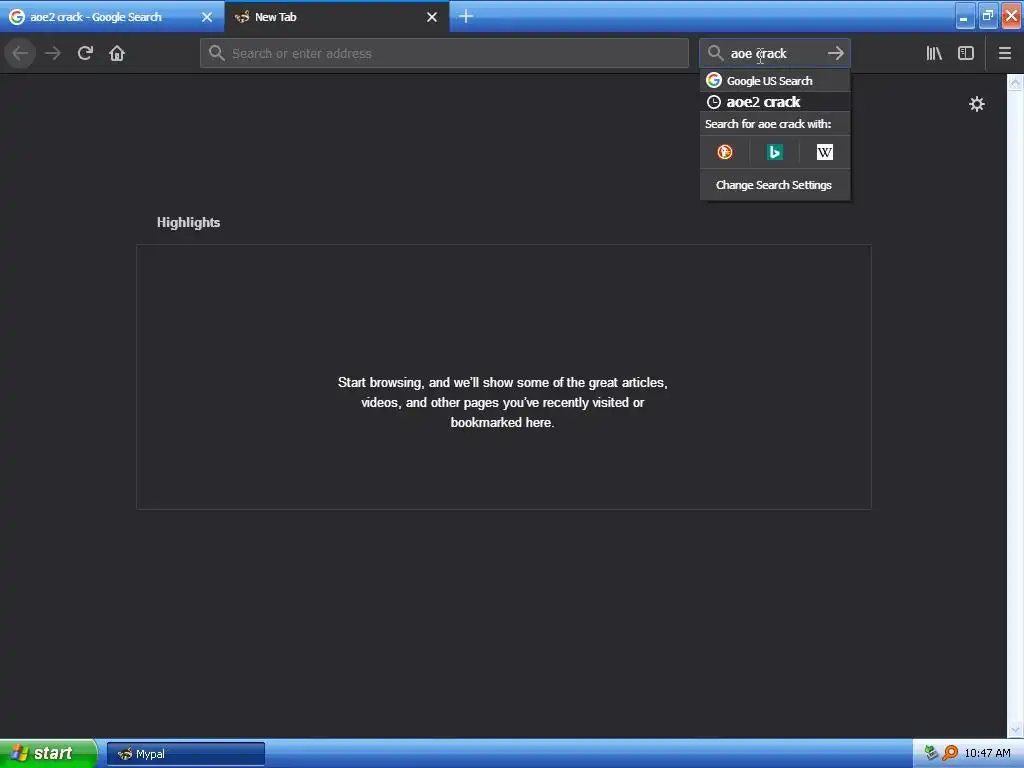Viewport: 1024px width, 768px height.
Task: Search with Wikipedia icon
Action: click(824, 152)
